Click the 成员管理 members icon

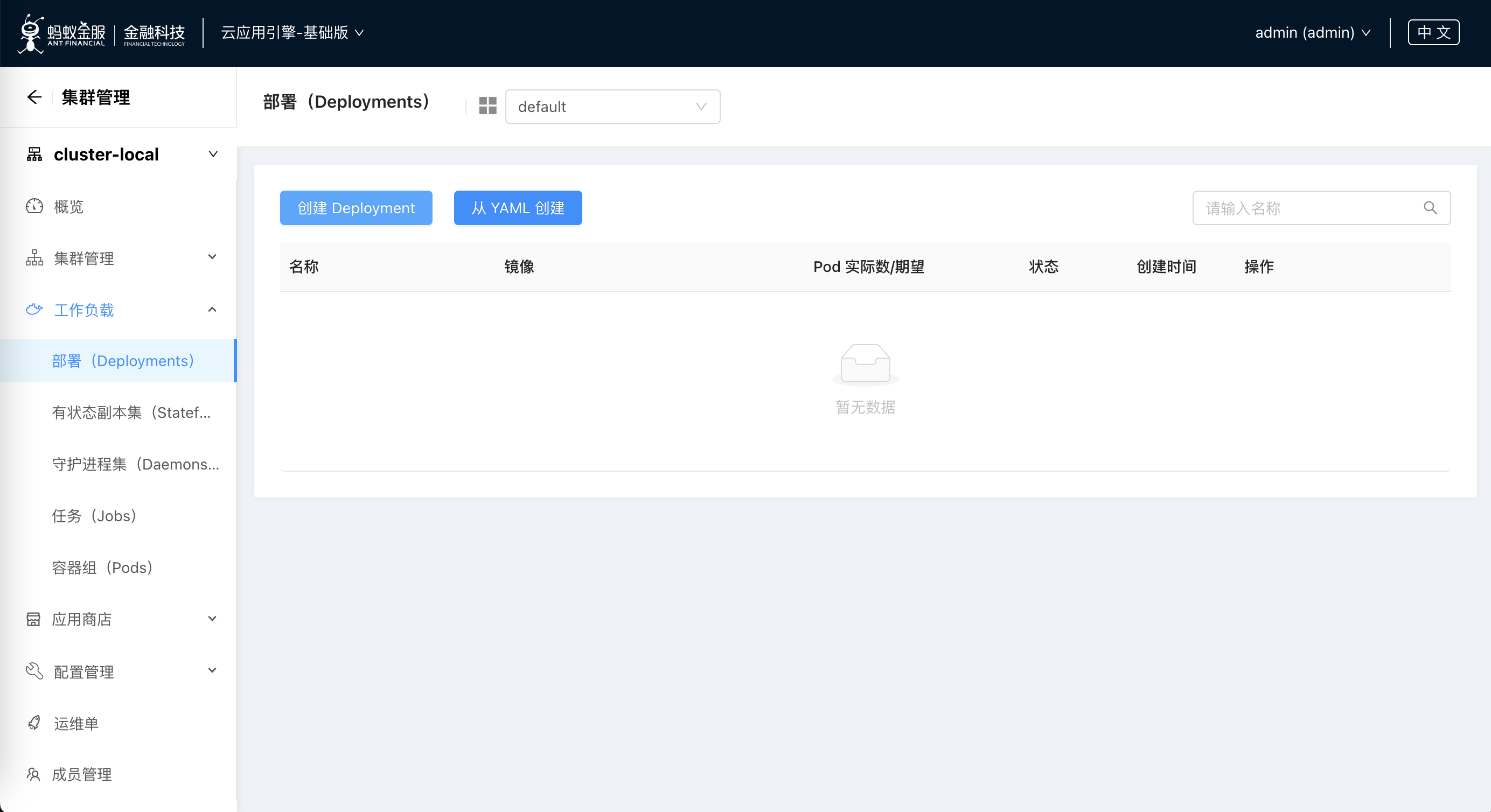click(33, 774)
